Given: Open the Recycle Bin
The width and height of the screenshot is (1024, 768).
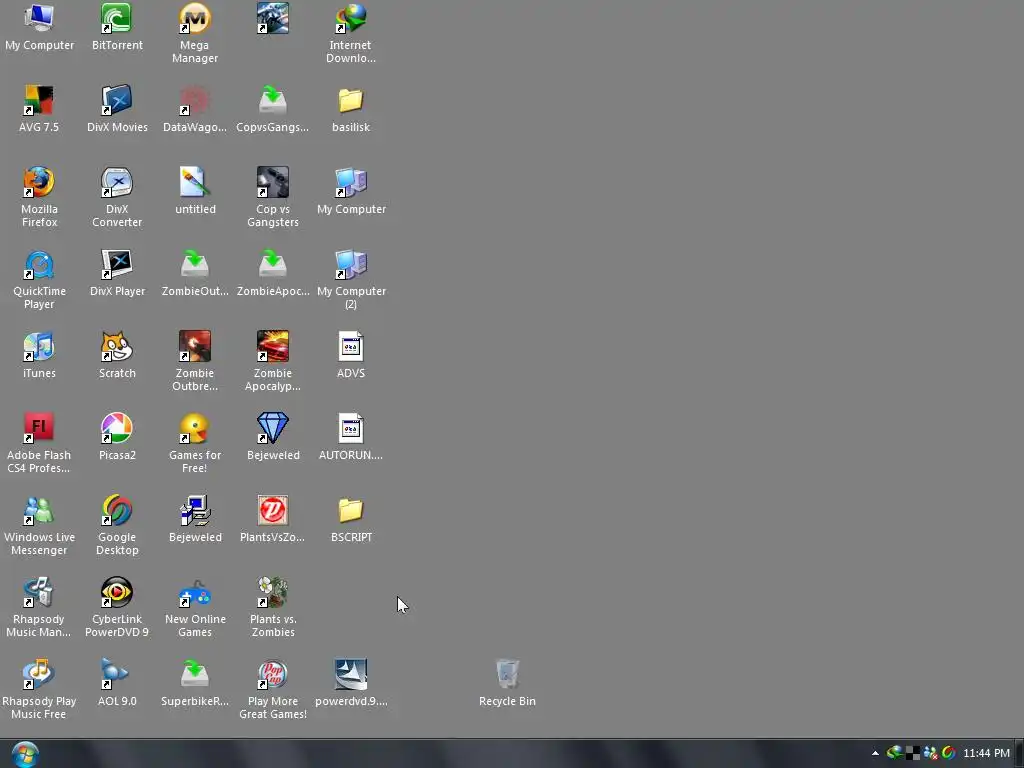Looking at the screenshot, I should [x=507, y=682].
